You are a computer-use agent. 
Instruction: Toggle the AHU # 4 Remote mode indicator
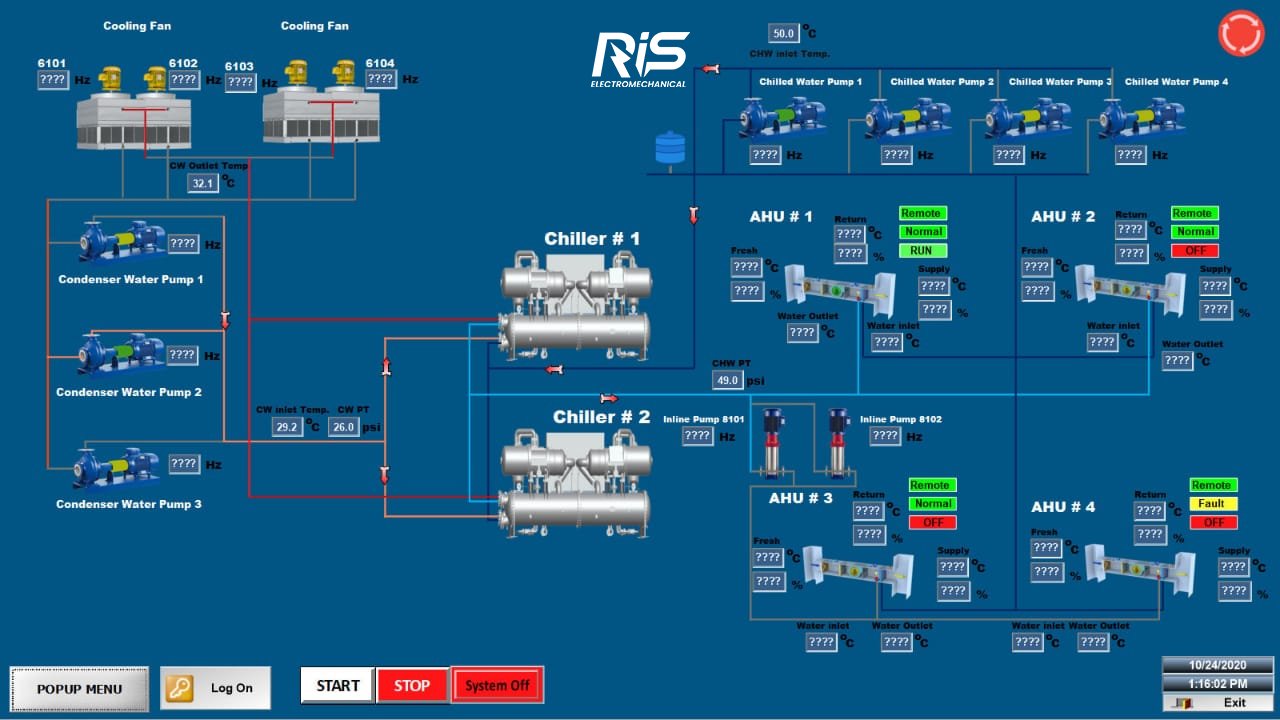(1212, 485)
